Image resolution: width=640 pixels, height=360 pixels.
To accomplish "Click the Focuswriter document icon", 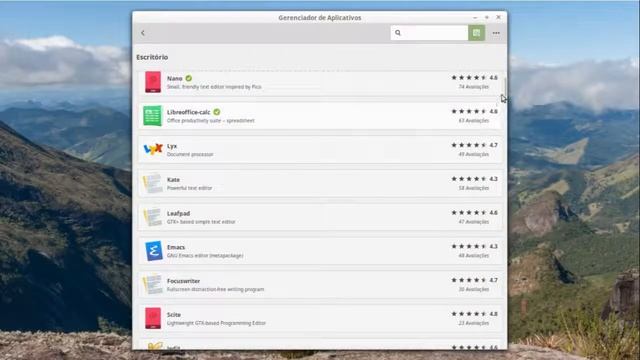I will tap(153, 284).
